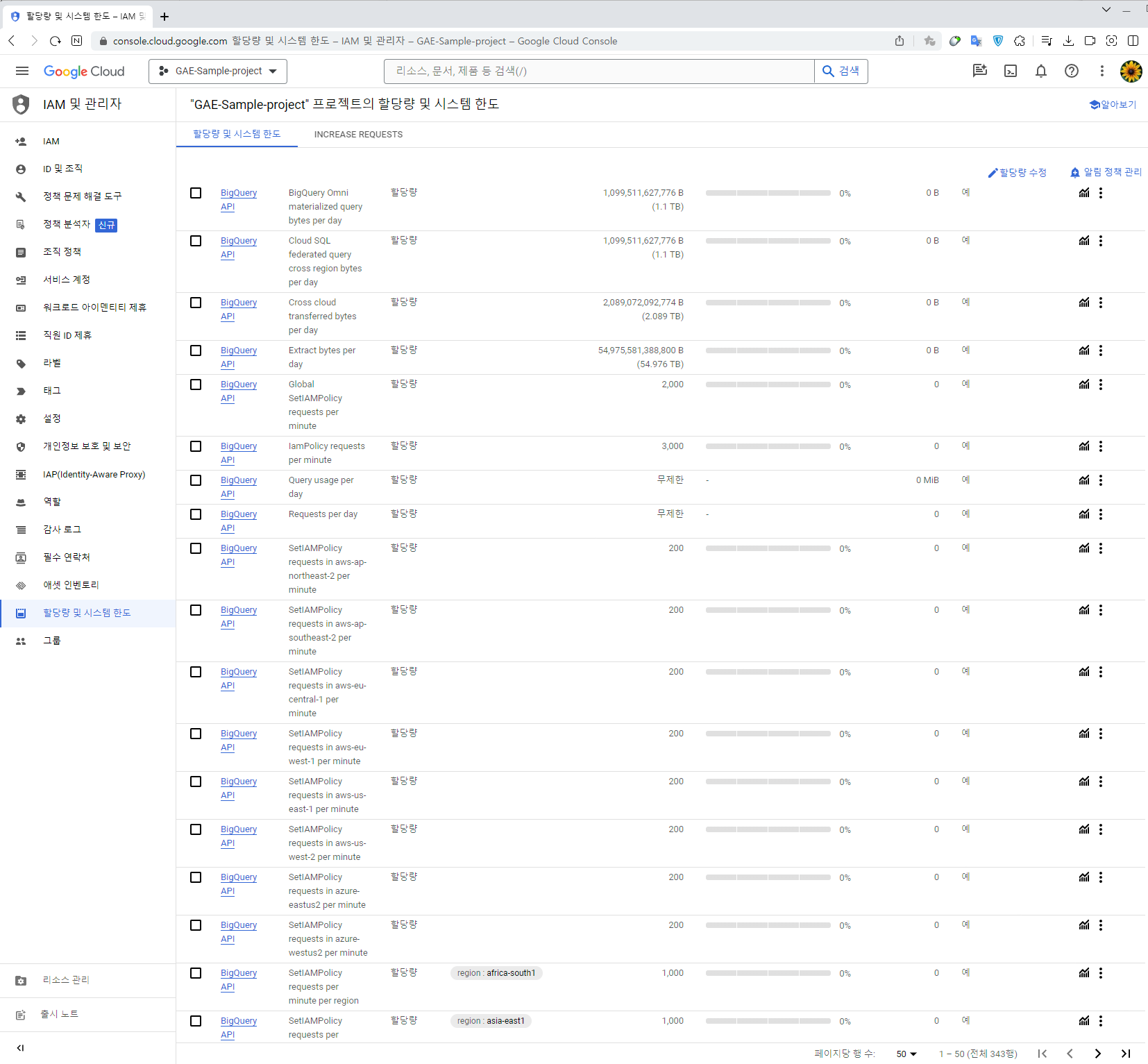Select Extract bytes per day checkbox

(x=196, y=351)
